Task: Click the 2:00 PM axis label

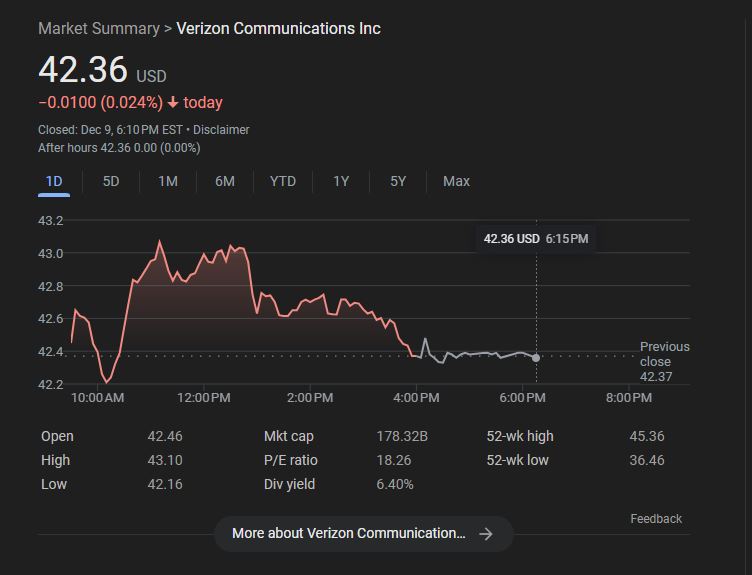Action: click(310, 398)
